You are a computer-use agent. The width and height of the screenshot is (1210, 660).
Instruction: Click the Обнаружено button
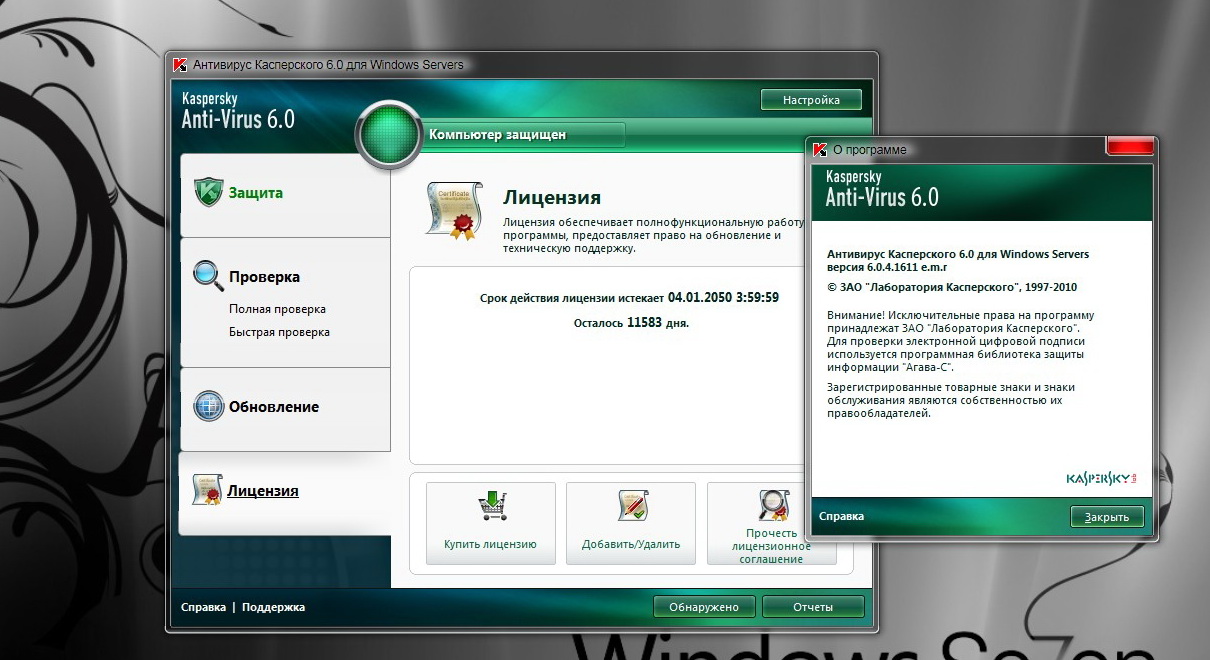pyautogui.click(x=704, y=606)
